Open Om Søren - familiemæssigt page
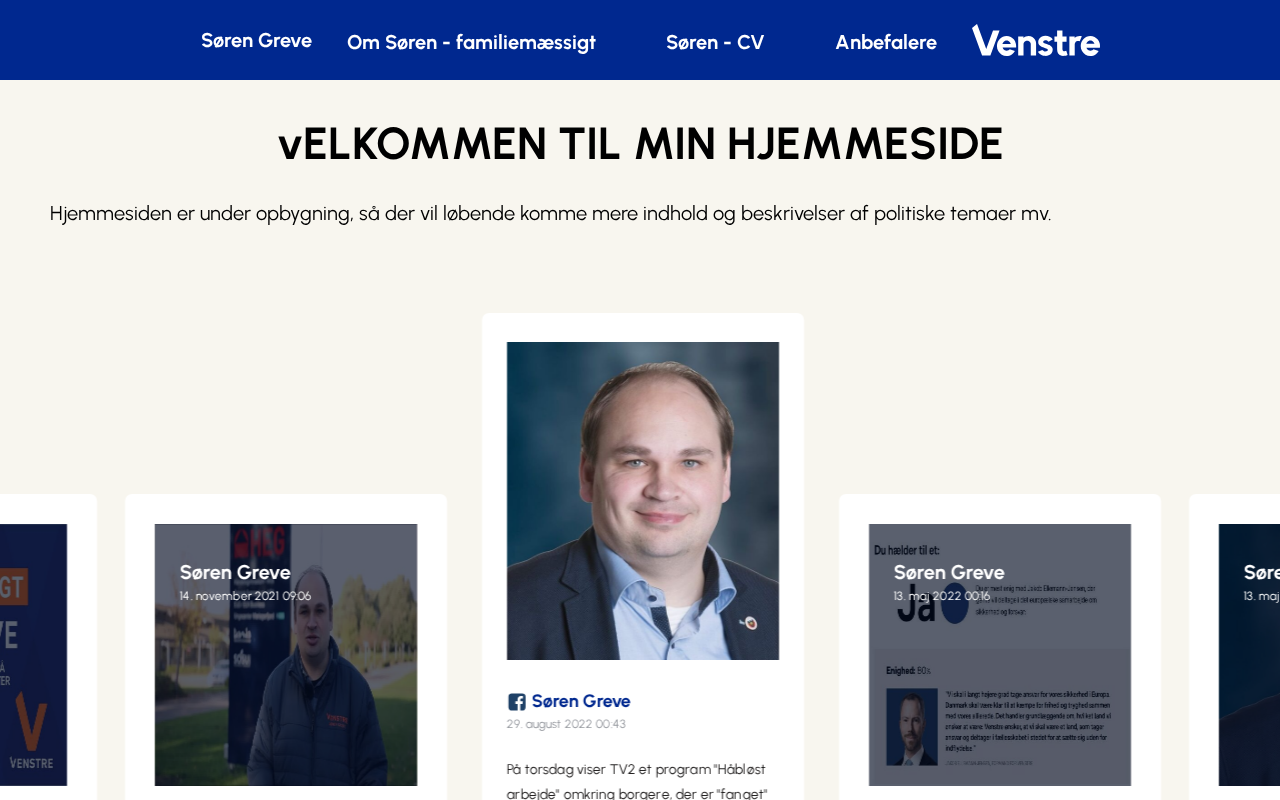 pos(471,42)
